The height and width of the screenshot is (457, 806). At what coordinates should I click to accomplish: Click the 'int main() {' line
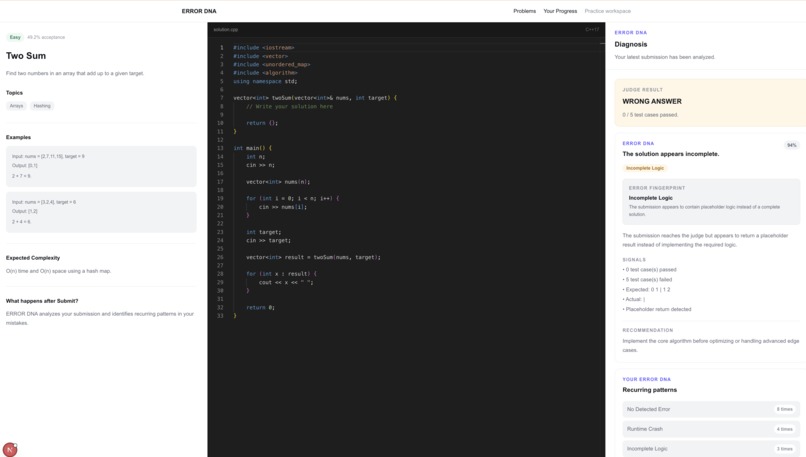[252, 148]
